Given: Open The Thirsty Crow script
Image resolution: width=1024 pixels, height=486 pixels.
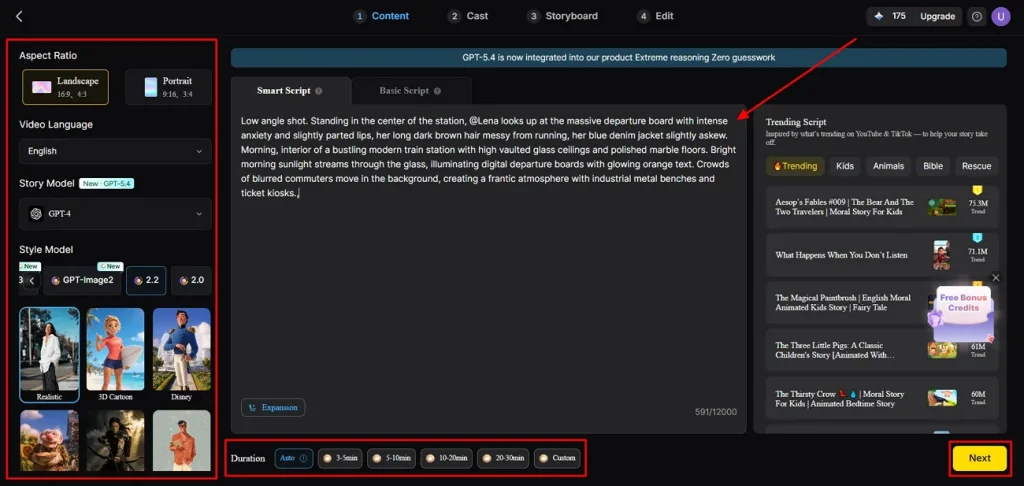Looking at the screenshot, I should point(882,398).
